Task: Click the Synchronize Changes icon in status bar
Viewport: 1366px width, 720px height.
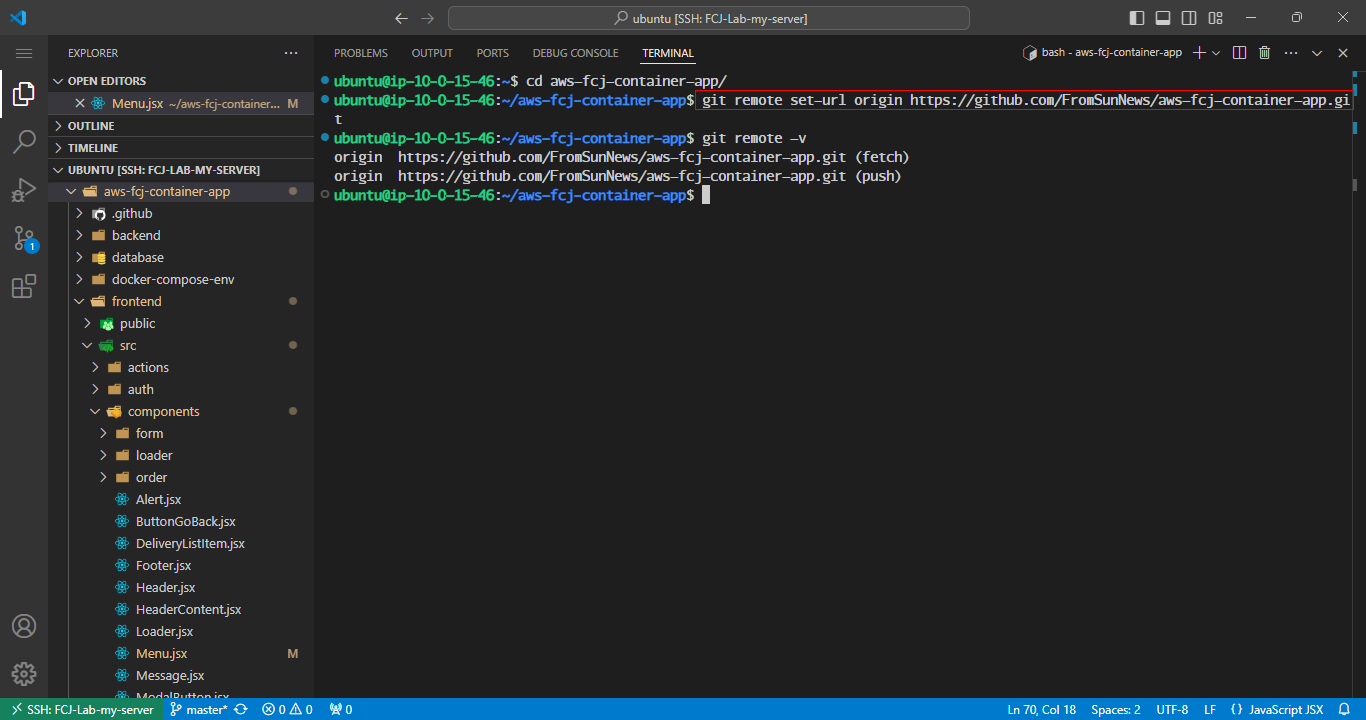Action: coord(241,709)
